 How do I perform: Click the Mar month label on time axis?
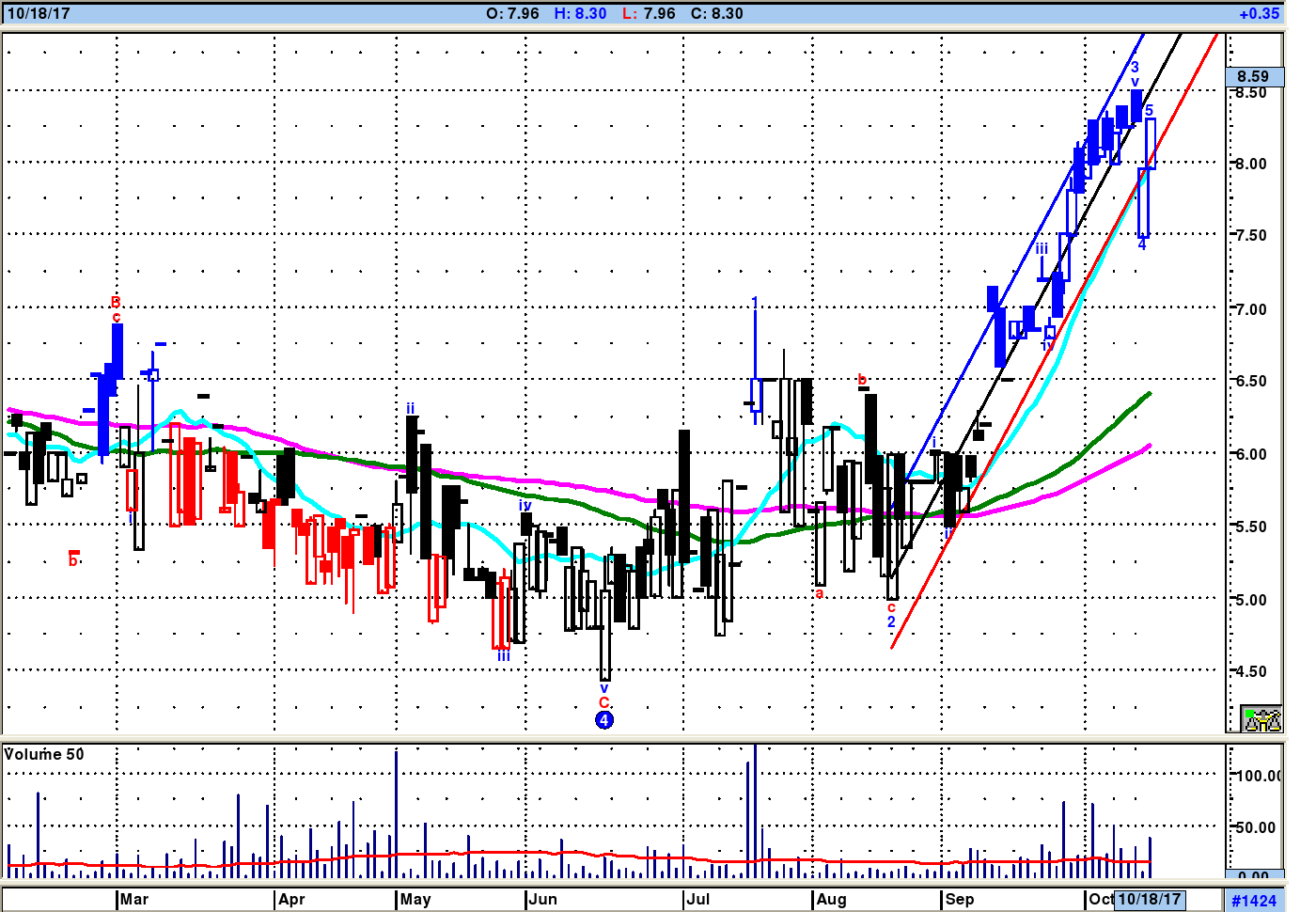click(x=134, y=899)
